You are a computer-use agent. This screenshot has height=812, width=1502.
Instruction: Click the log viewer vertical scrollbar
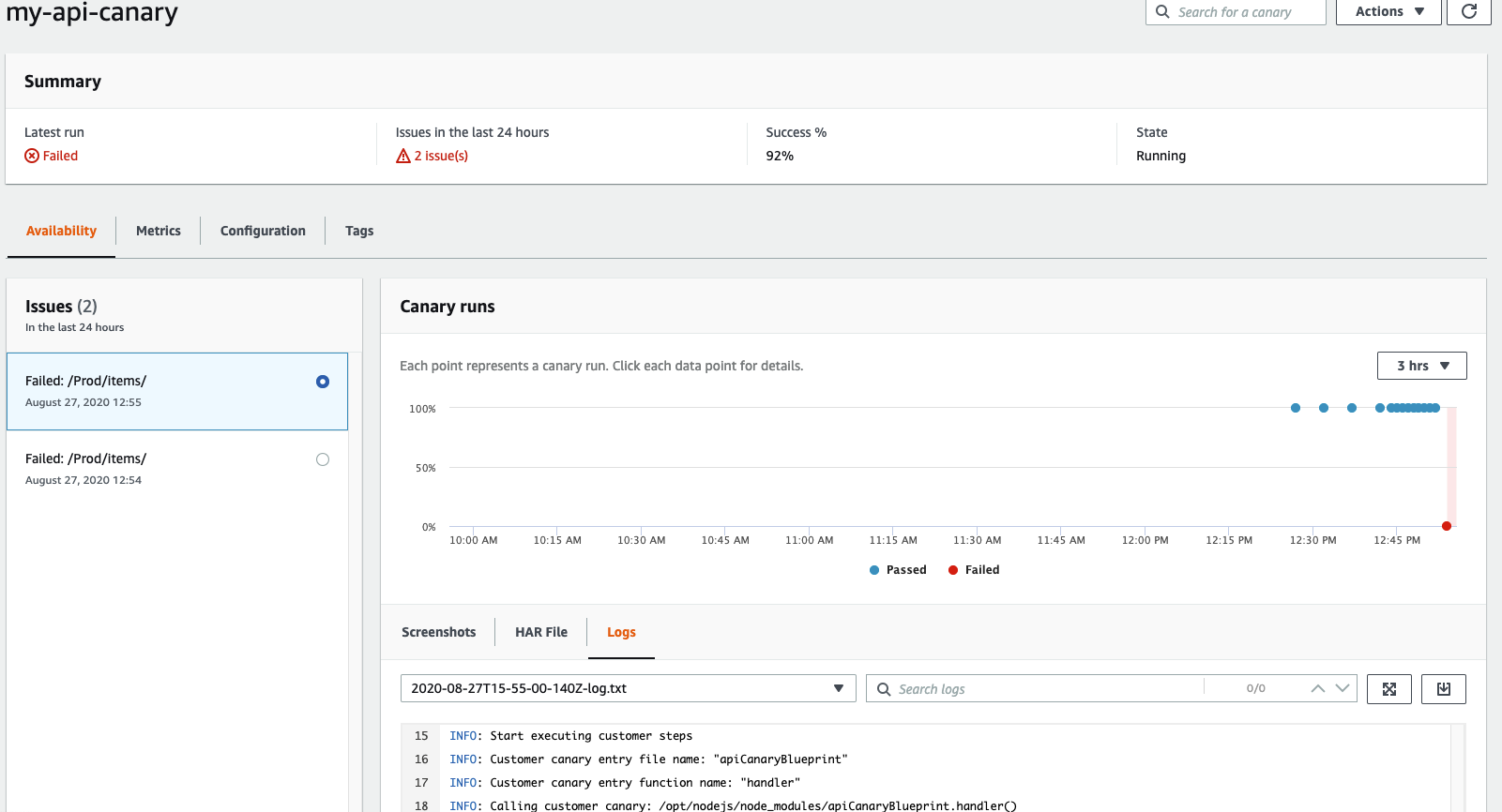click(1458, 768)
